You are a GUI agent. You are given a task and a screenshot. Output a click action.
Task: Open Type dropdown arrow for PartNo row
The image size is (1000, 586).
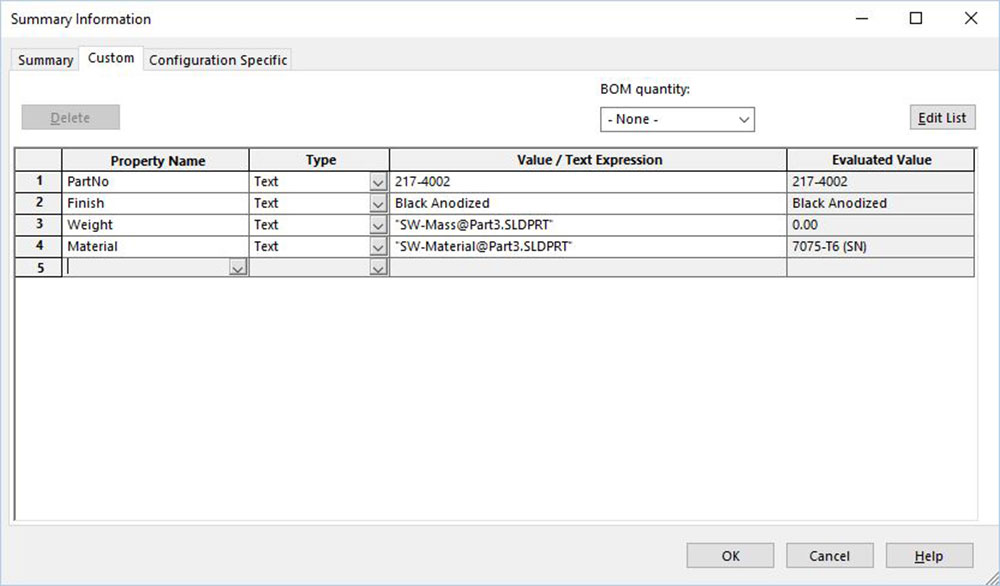click(x=377, y=183)
